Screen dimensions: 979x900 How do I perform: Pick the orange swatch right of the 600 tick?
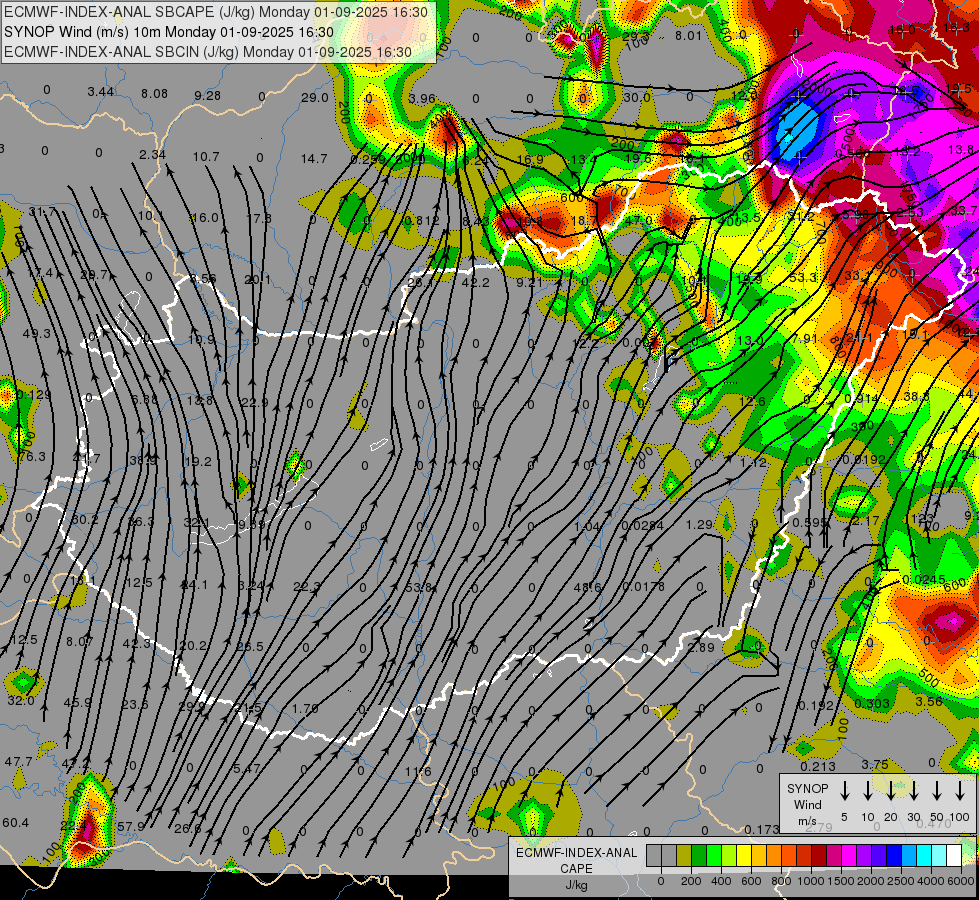[x=774, y=855]
